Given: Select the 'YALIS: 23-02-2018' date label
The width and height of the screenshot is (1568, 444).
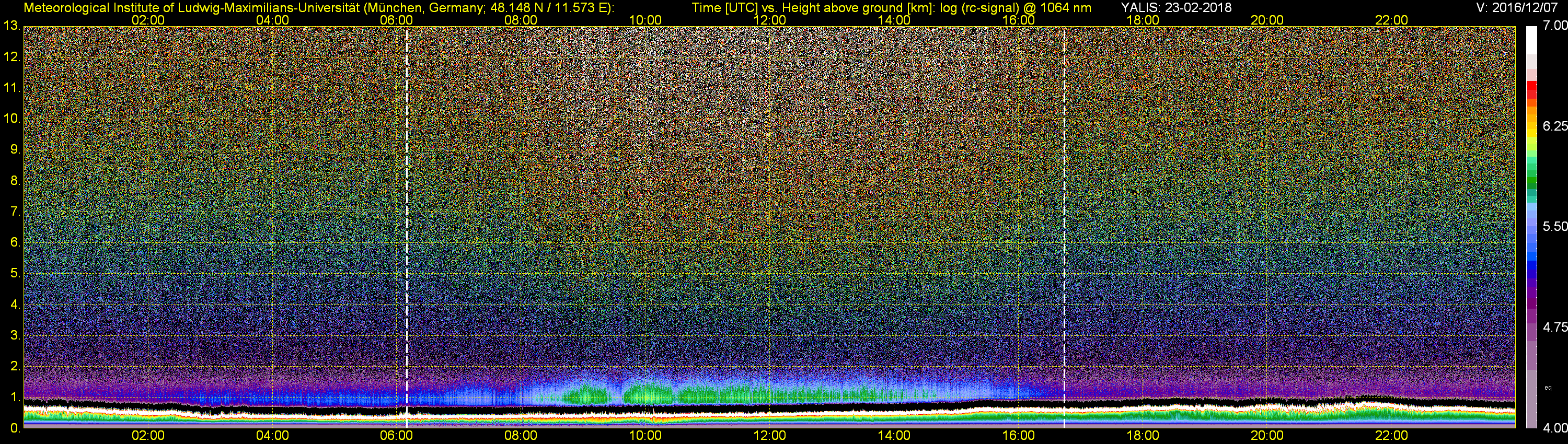Looking at the screenshot, I should click(x=1176, y=7).
